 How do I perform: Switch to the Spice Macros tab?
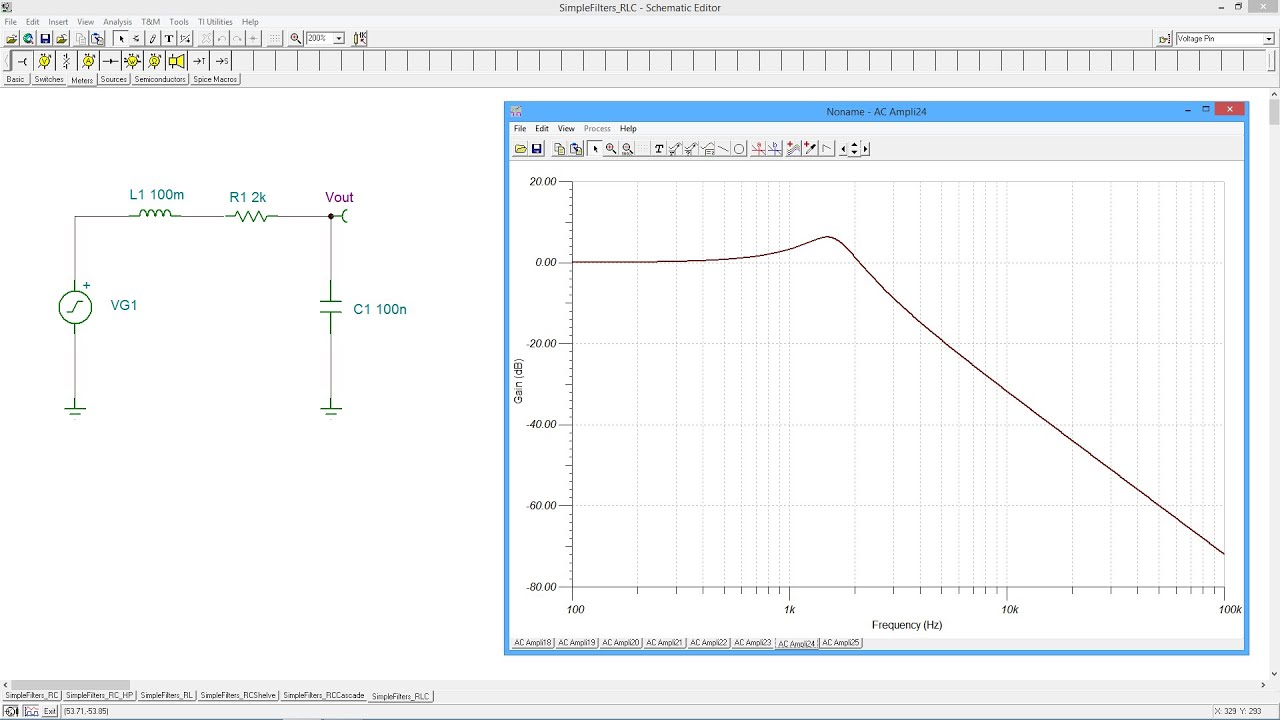pos(215,79)
